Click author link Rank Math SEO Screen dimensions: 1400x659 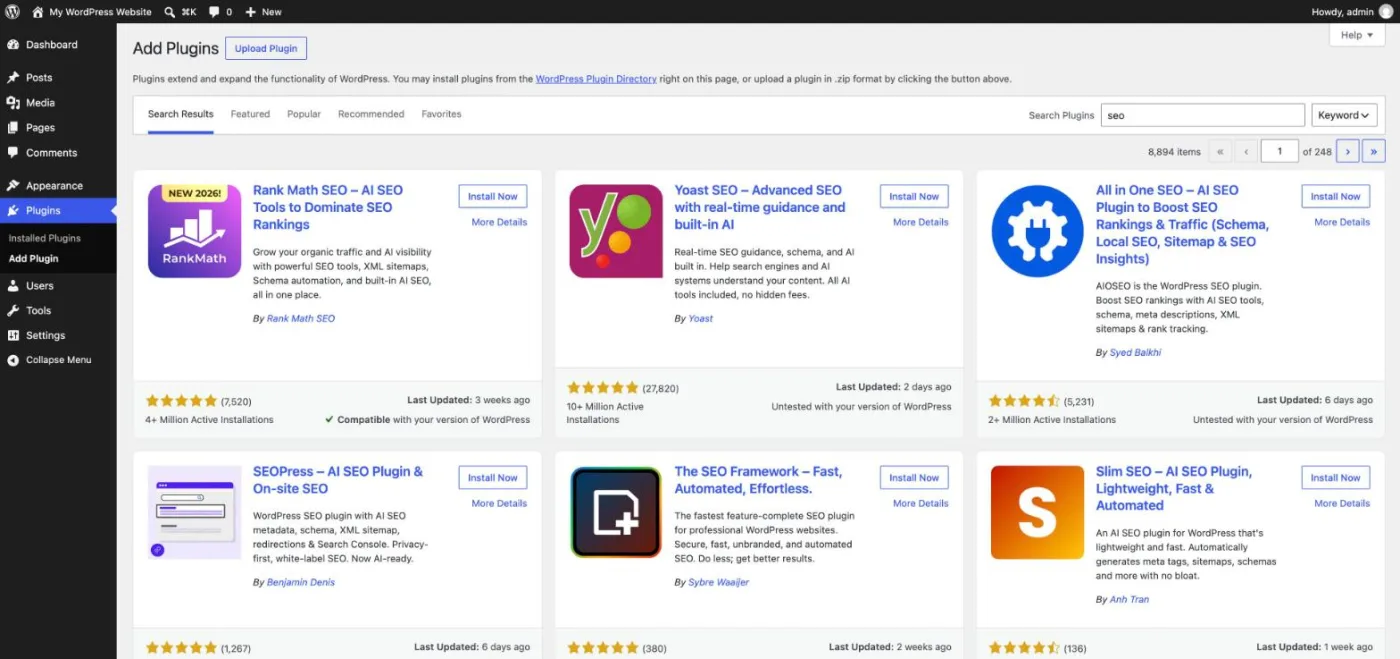point(301,318)
